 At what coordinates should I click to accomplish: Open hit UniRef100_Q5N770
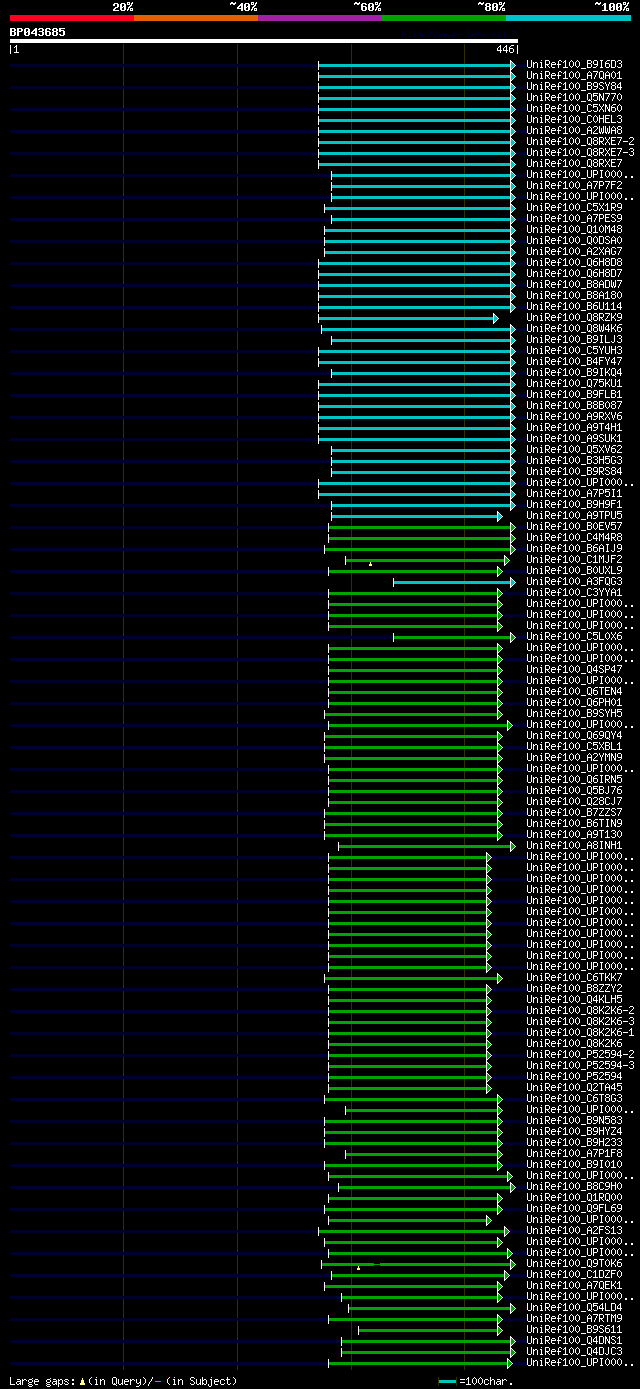(574, 98)
